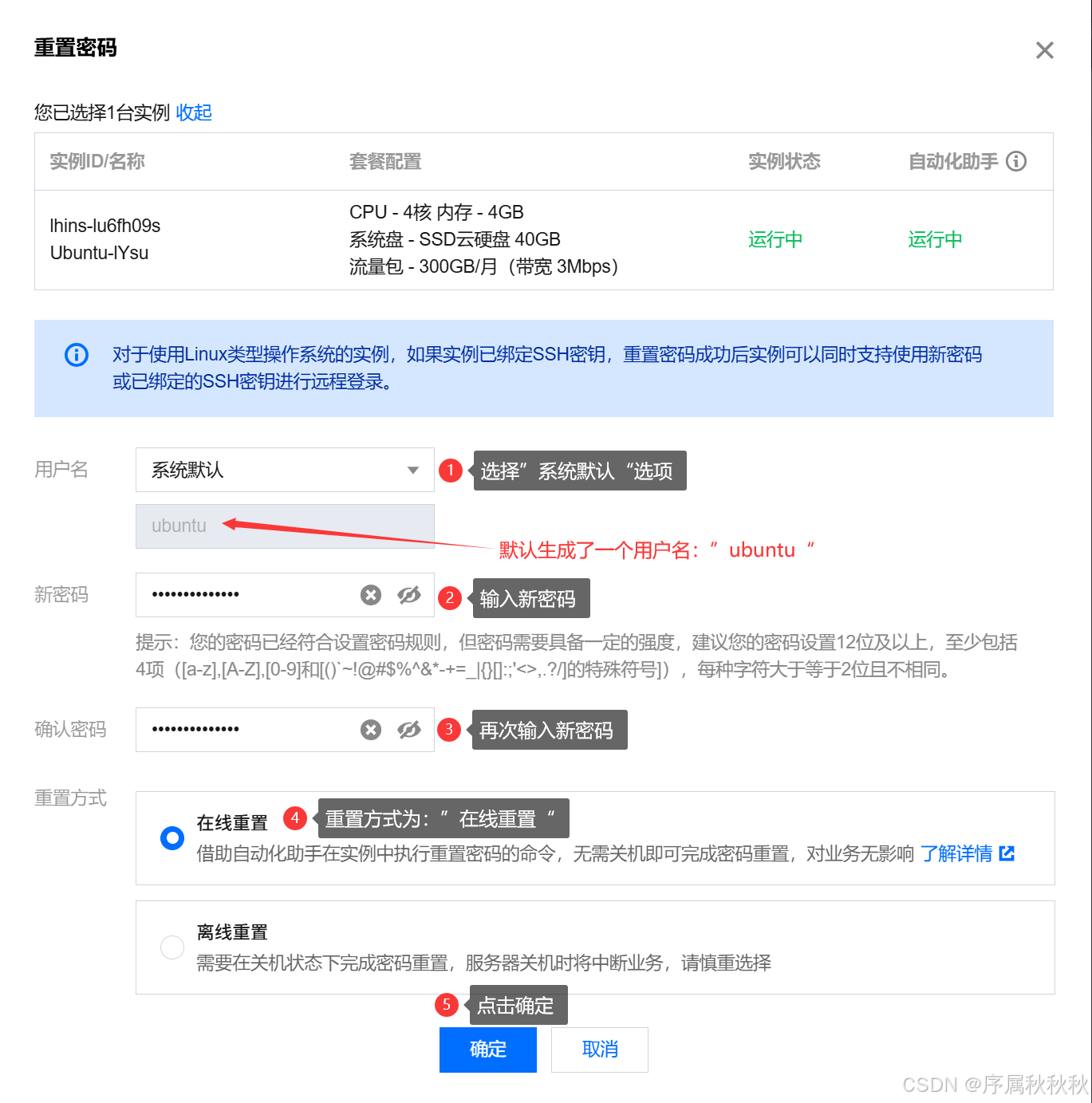Reveal the 新密码 with the eye icon
This screenshot has height=1103, width=1092.
[409, 594]
